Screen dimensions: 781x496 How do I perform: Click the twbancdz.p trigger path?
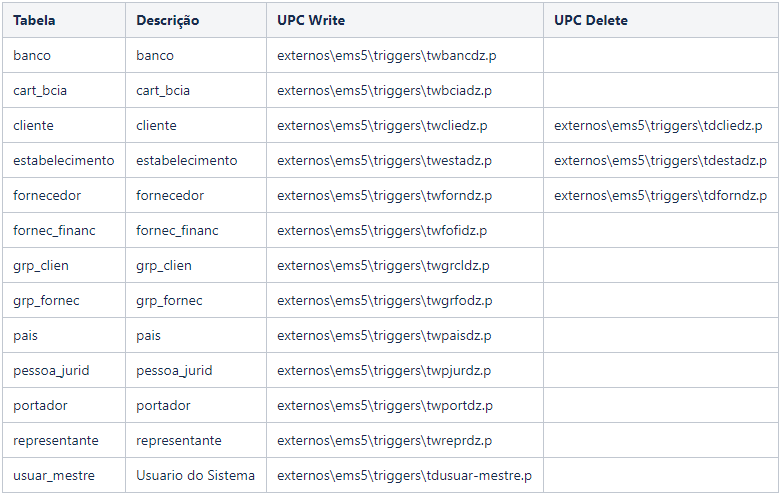tap(387, 55)
